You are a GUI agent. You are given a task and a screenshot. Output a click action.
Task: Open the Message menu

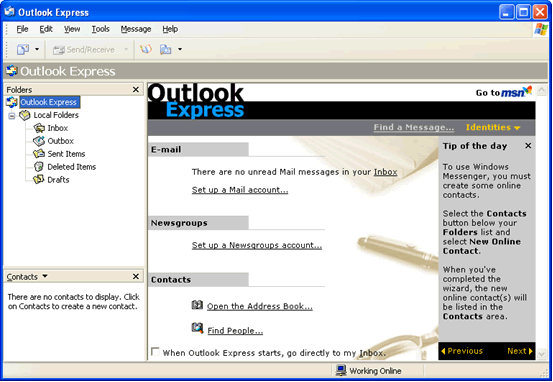(136, 29)
